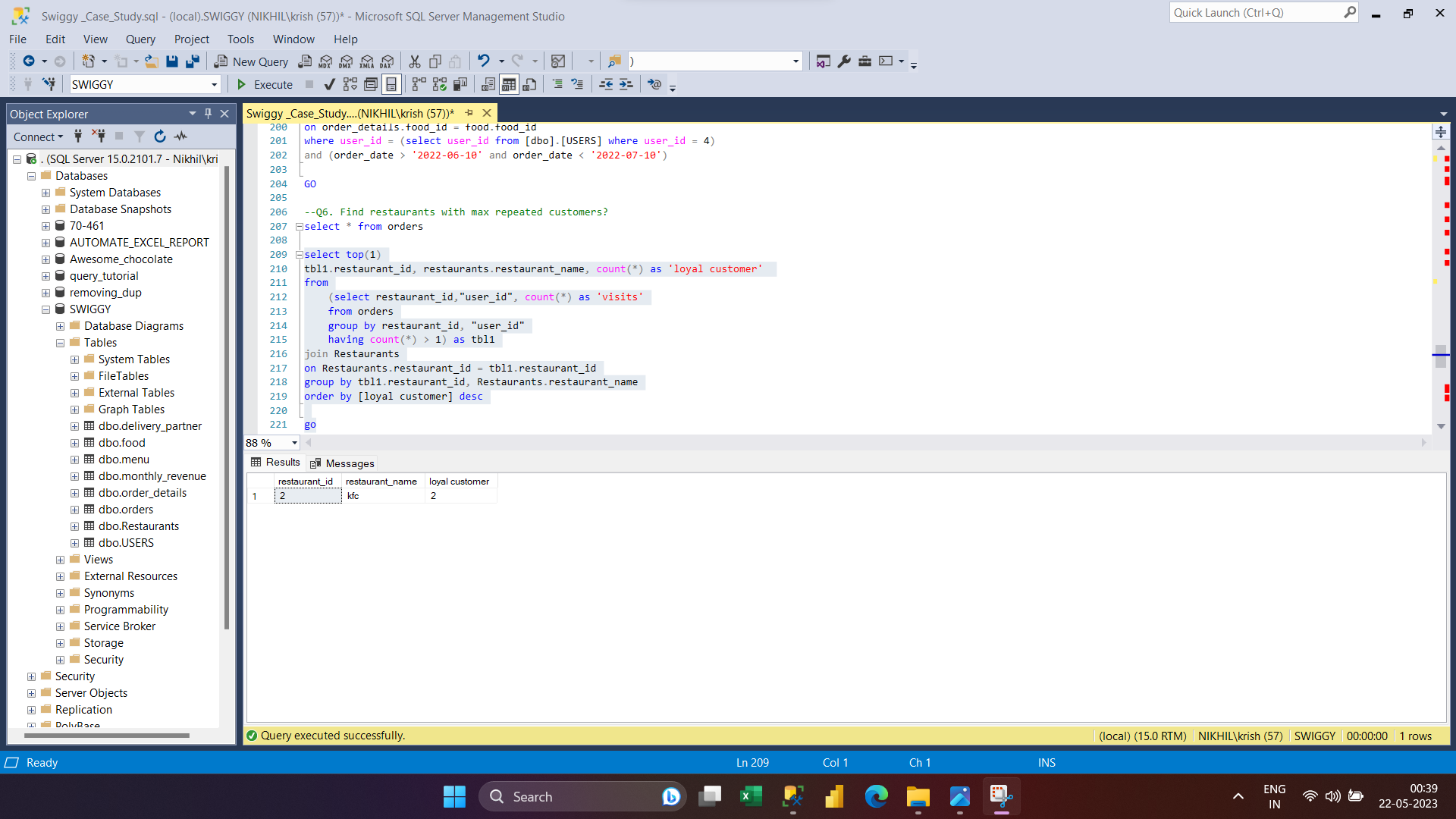The width and height of the screenshot is (1456, 819).
Task: Open the Tools menu
Action: tap(240, 39)
